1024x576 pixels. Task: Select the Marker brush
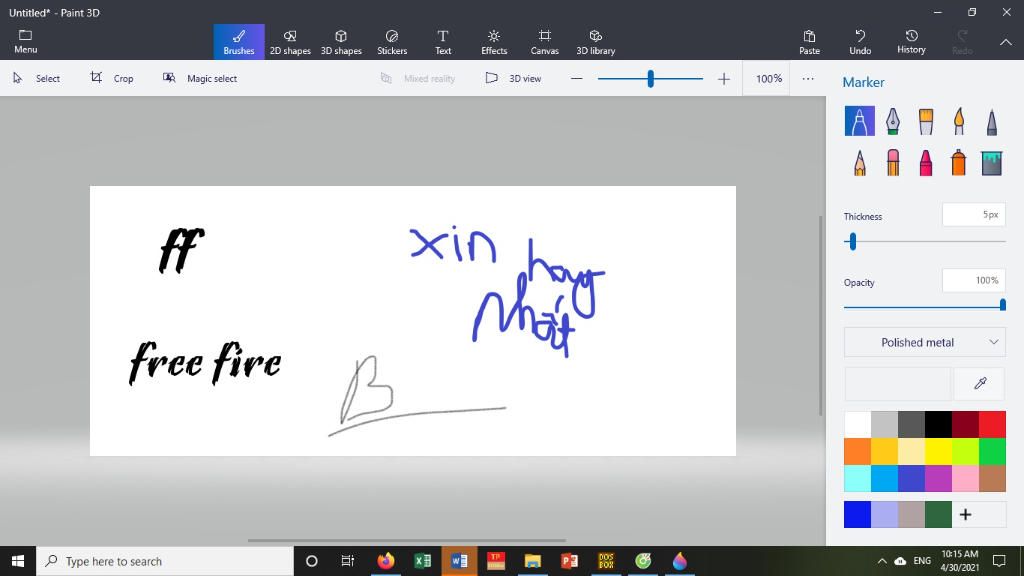[859, 121]
